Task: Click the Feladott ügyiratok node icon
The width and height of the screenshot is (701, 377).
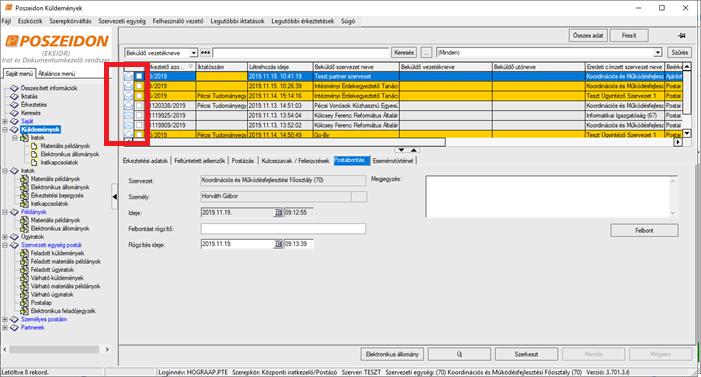Action: tap(24, 270)
